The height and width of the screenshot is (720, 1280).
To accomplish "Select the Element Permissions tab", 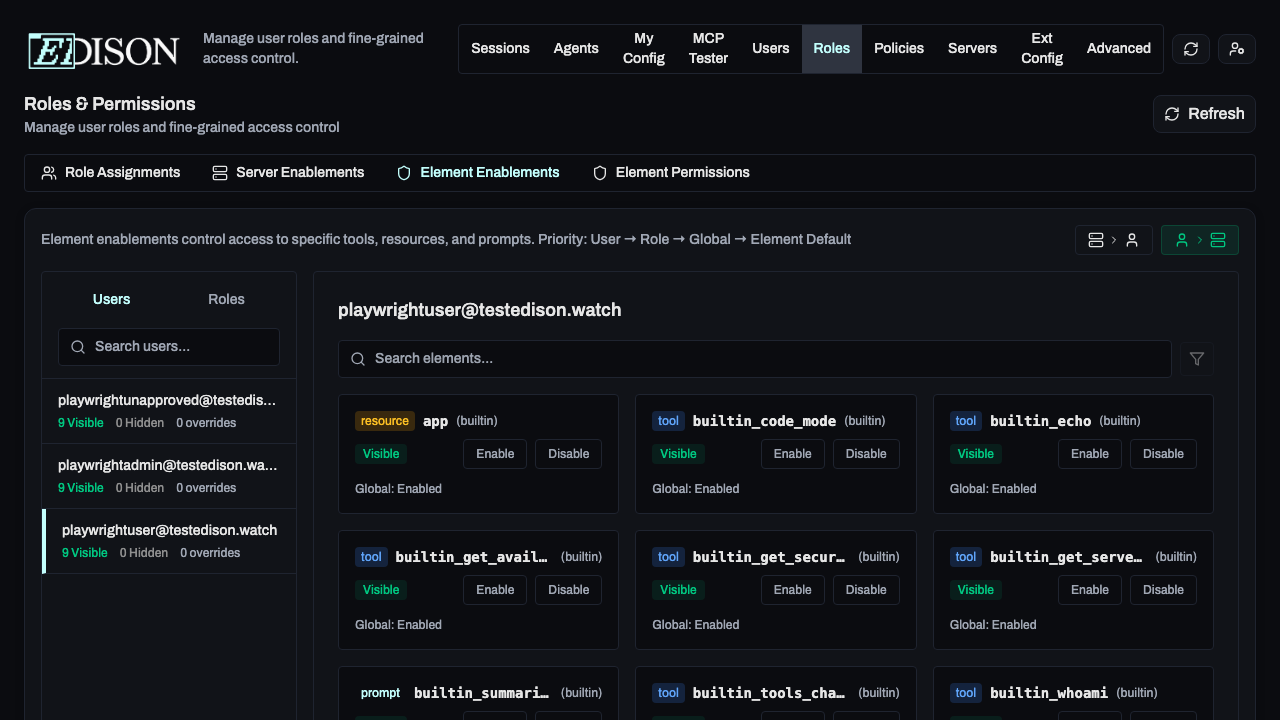I will pyautogui.click(x=671, y=173).
